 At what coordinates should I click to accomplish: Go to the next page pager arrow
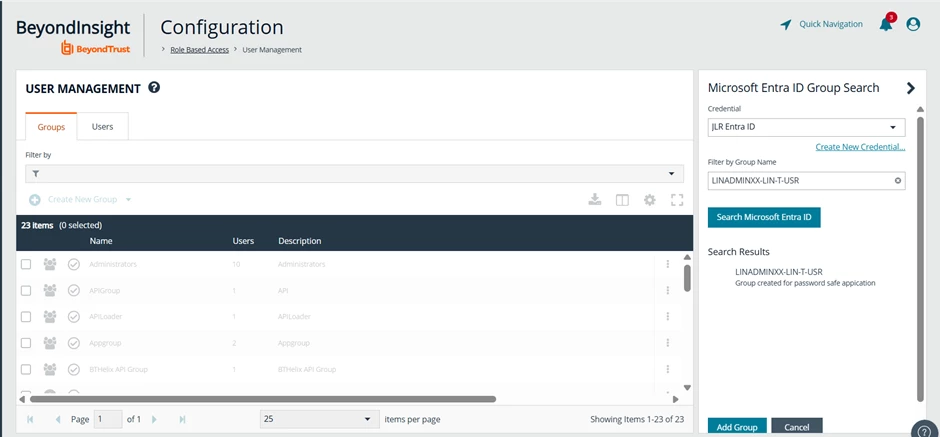point(154,420)
